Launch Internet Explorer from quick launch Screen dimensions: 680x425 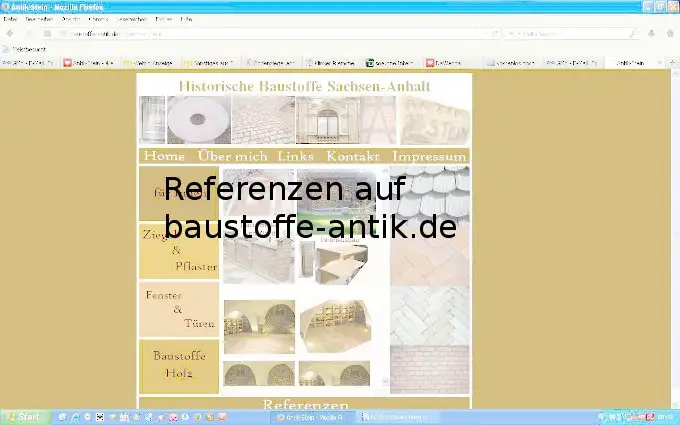pos(75,417)
